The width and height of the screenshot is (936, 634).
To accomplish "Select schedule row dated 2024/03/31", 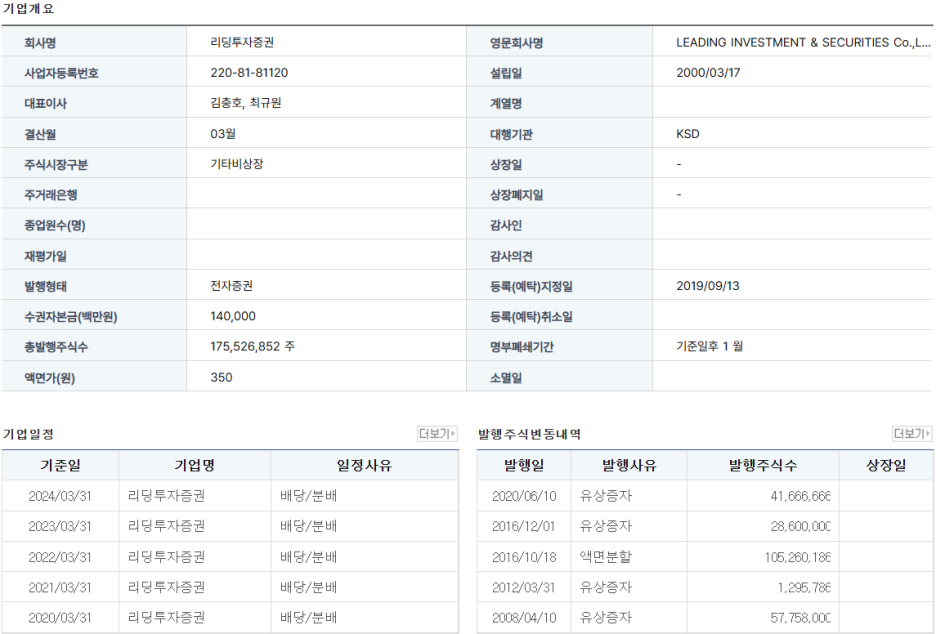I will coord(230,496).
